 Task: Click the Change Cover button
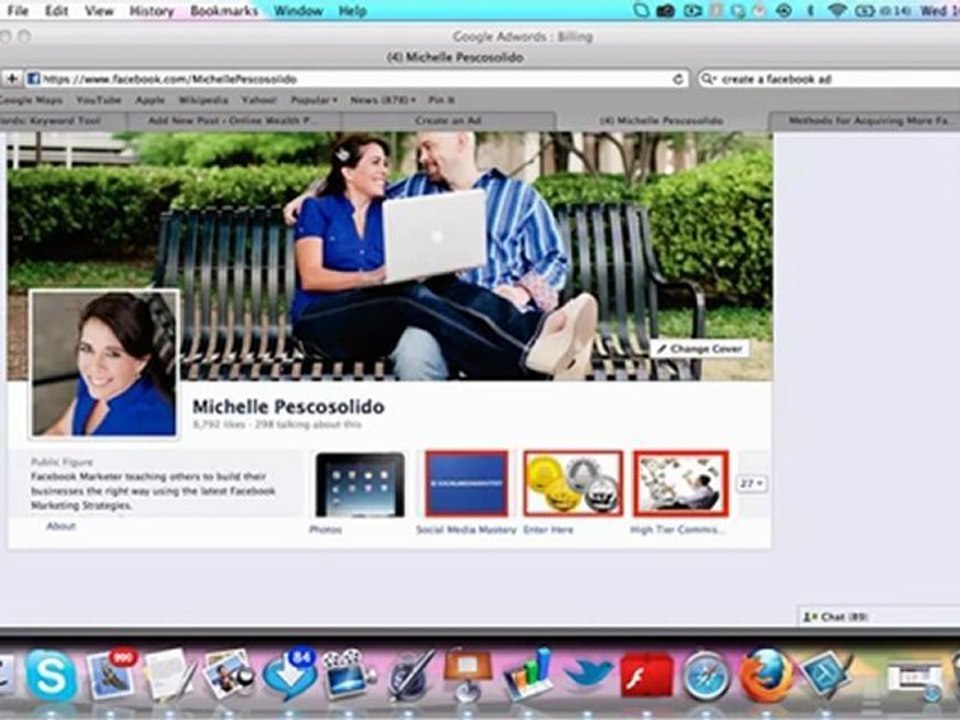pyautogui.click(x=700, y=349)
